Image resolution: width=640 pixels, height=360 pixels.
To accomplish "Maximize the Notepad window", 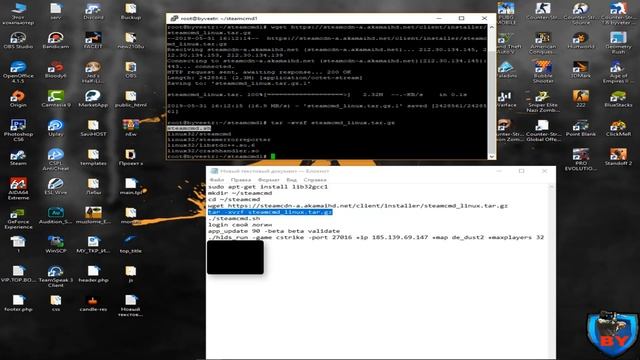I will point(522,171).
